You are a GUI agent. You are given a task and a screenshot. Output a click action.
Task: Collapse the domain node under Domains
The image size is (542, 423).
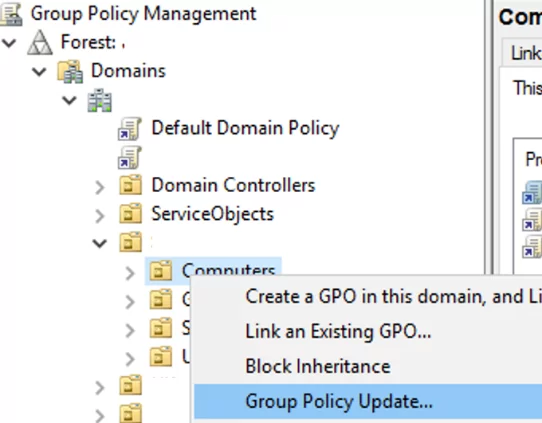(x=69, y=101)
